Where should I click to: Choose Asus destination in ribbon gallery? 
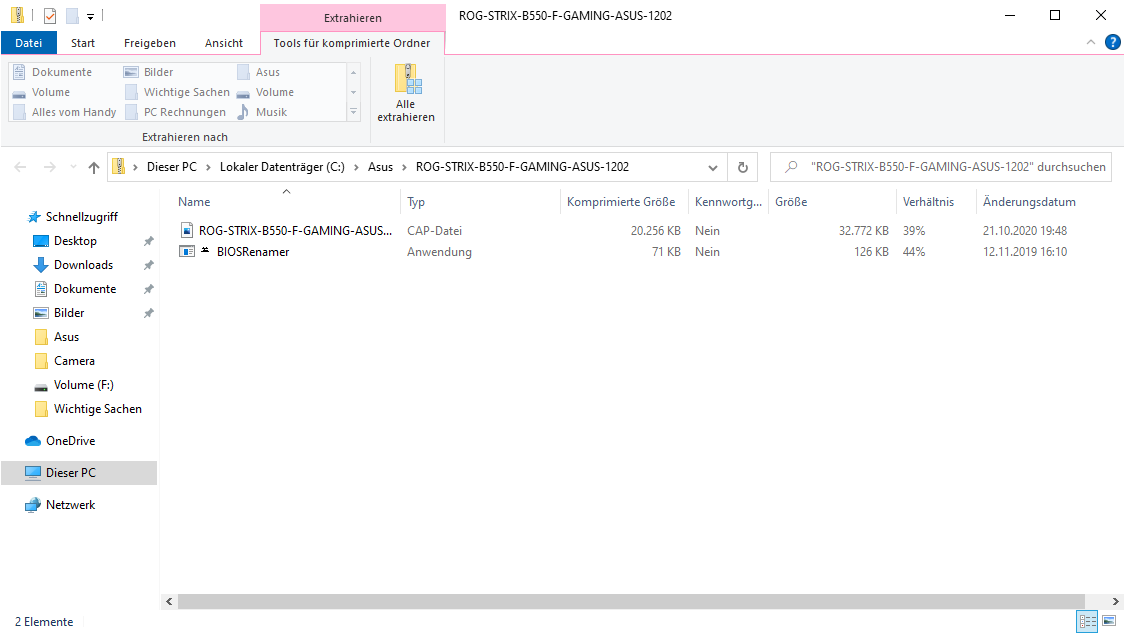coord(258,72)
